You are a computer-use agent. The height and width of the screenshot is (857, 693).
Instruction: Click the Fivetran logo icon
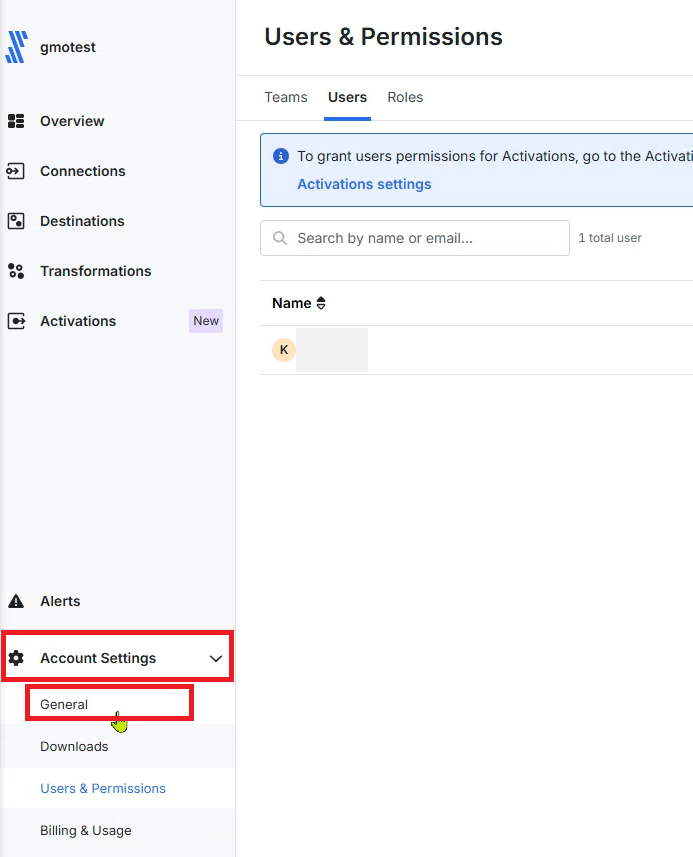[16, 47]
